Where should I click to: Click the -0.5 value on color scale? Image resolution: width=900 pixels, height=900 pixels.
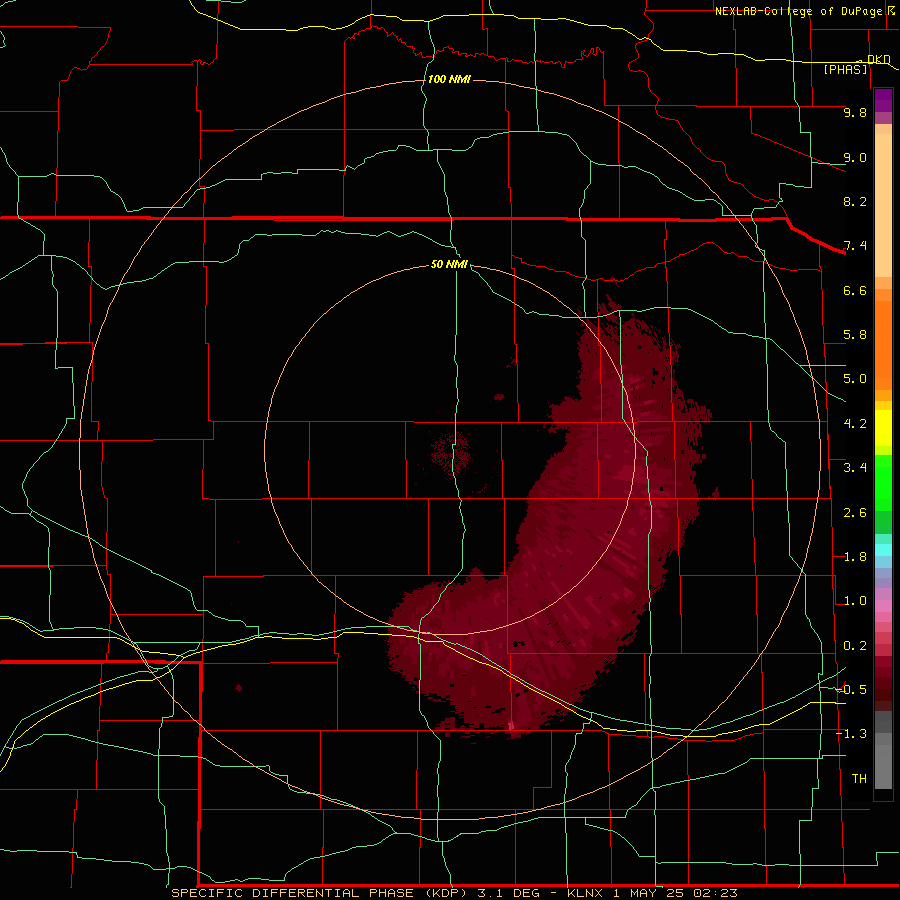coord(851,690)
